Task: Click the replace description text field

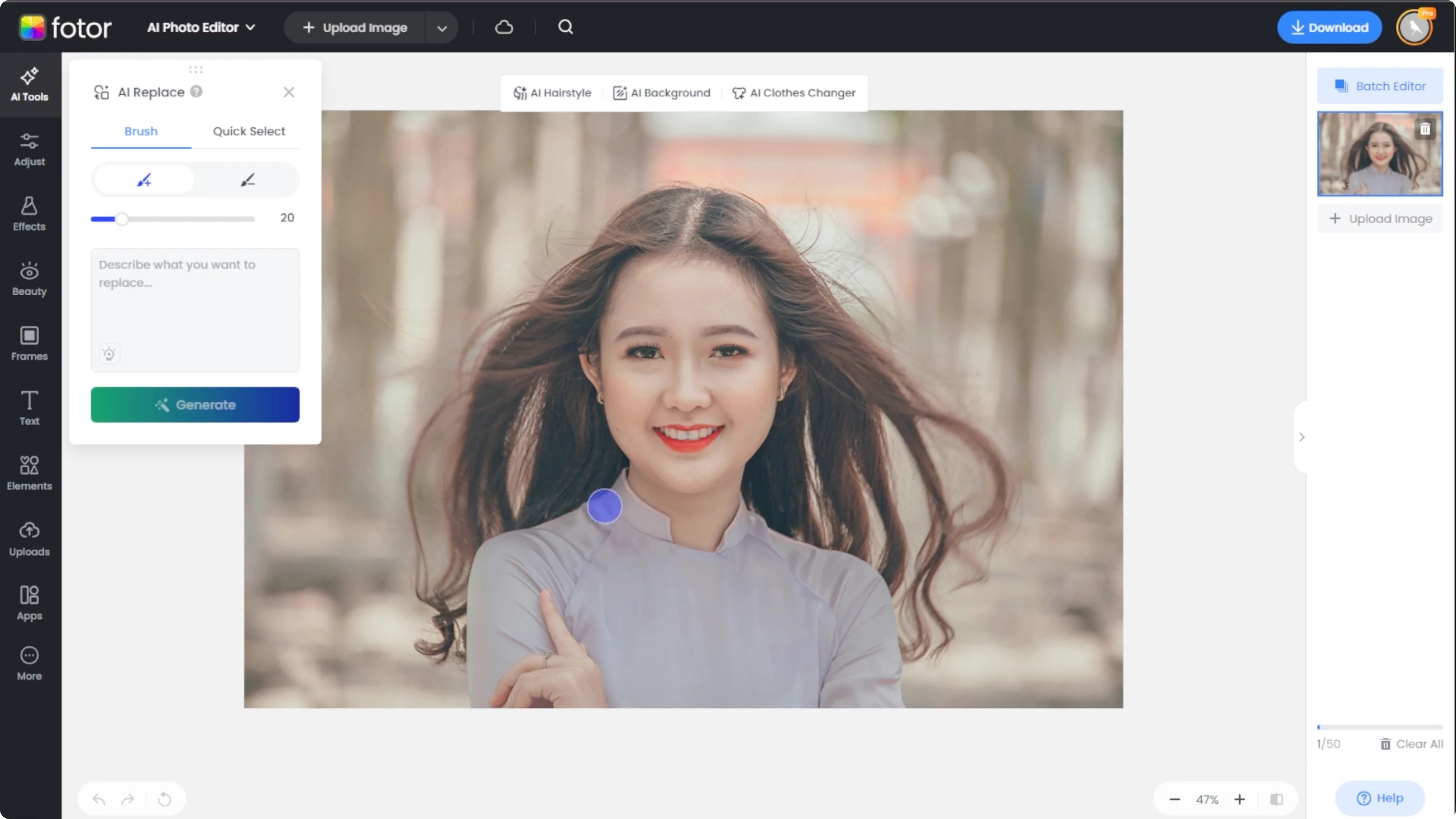Action: tap(195, 310)
